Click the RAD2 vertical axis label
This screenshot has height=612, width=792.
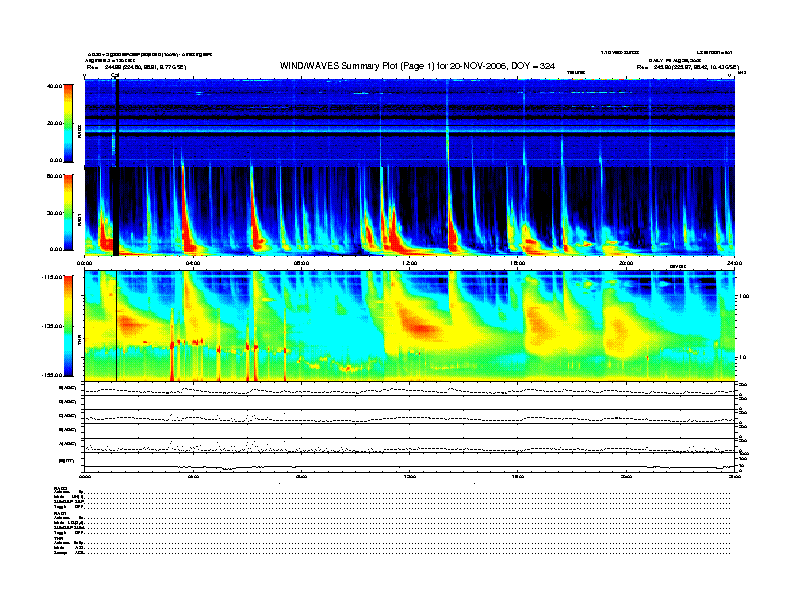[x=79, y=132]
